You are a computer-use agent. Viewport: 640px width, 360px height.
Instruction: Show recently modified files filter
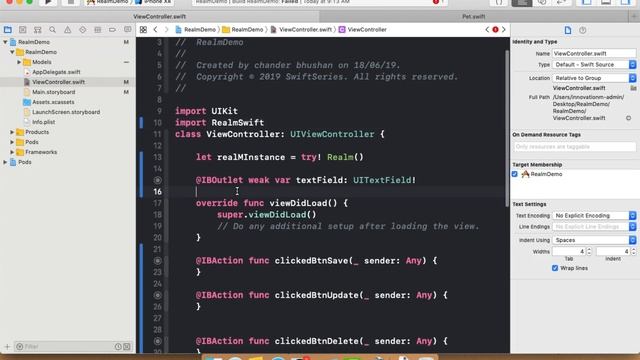click(x=118, y=347)
